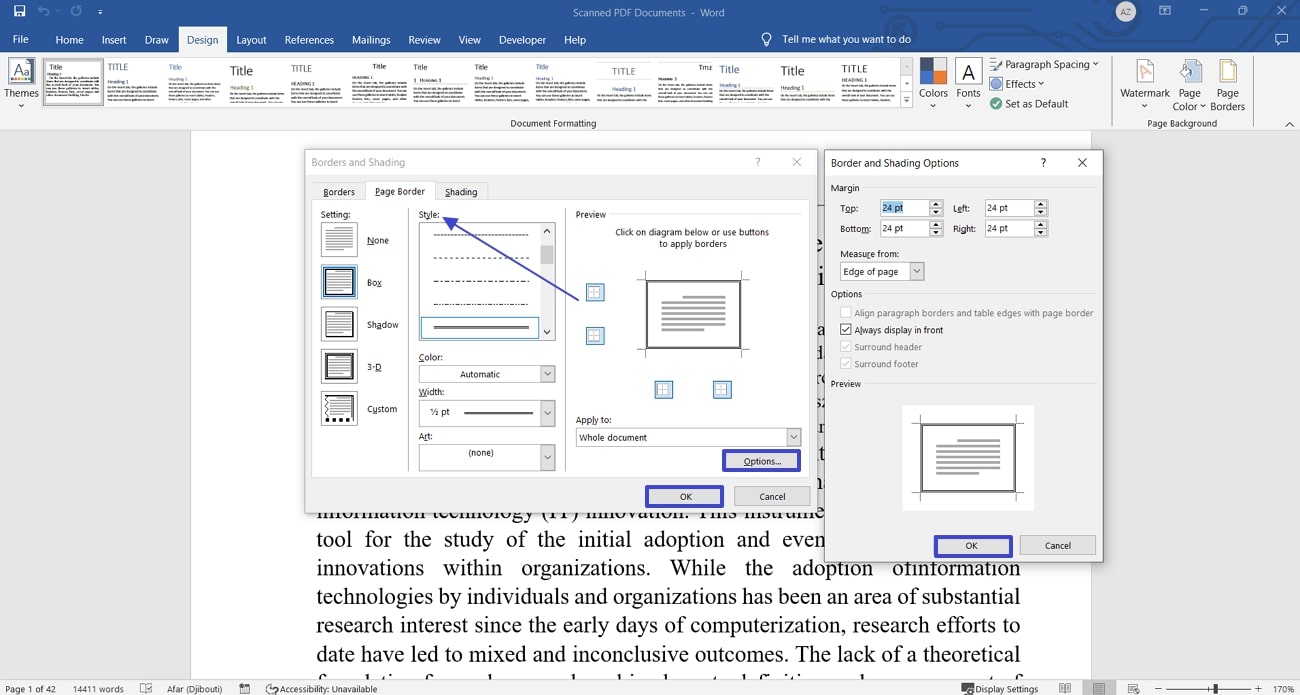Screen dimensions: 1300x695
Task: Expand the border Color dropdown
Action: click(546, 373)
